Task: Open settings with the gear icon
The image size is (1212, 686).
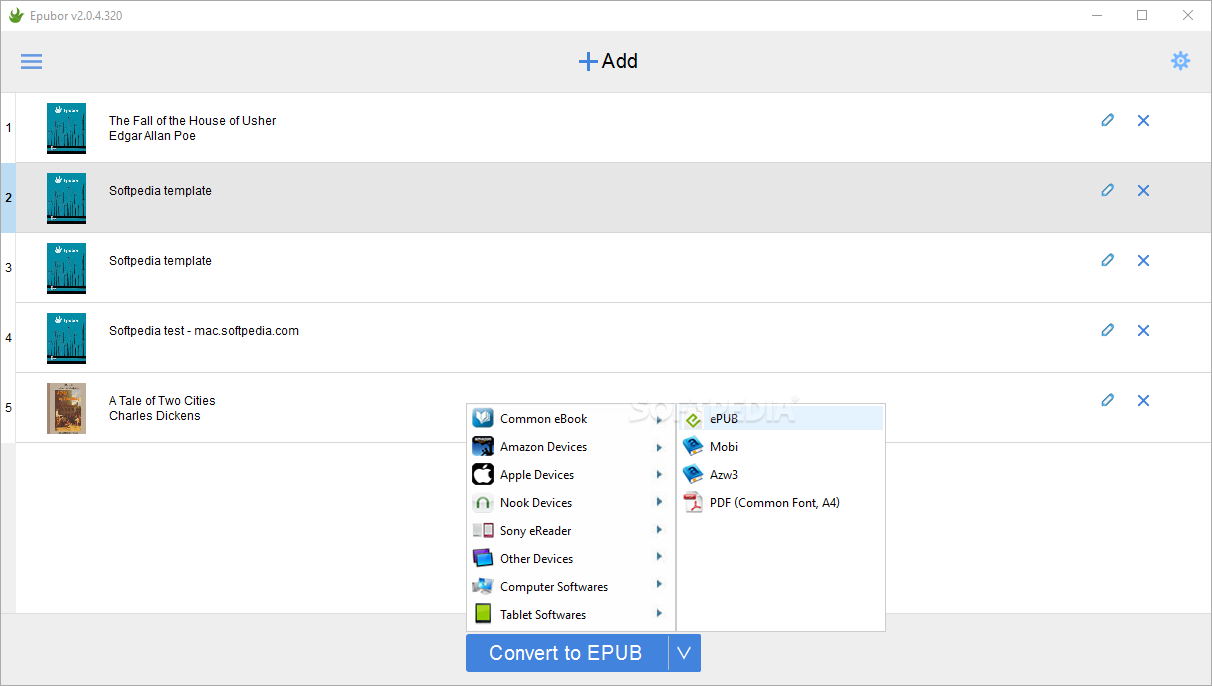Action: [x=1180, y=61]
